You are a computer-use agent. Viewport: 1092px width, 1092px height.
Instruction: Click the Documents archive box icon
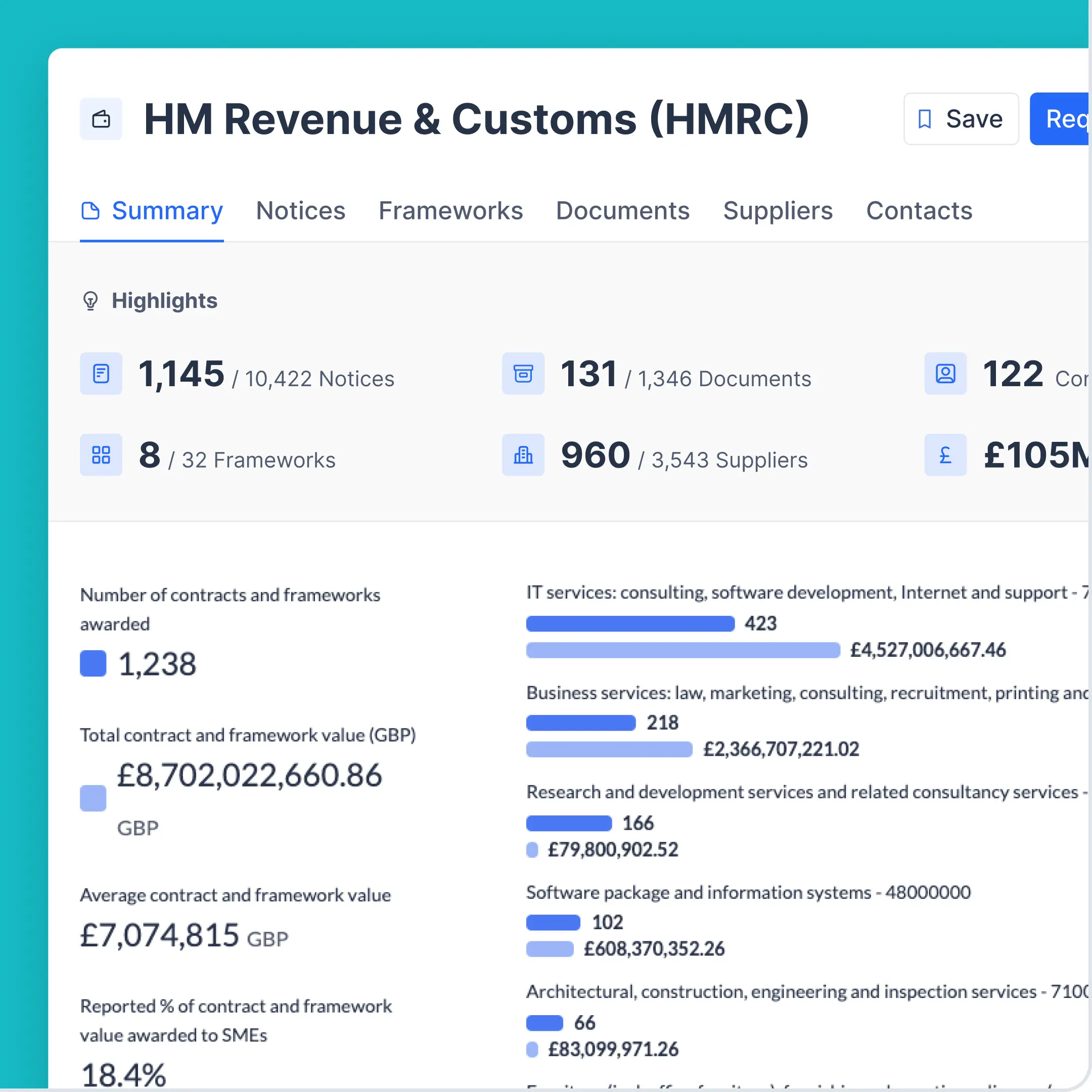click(x=523, y=374)
